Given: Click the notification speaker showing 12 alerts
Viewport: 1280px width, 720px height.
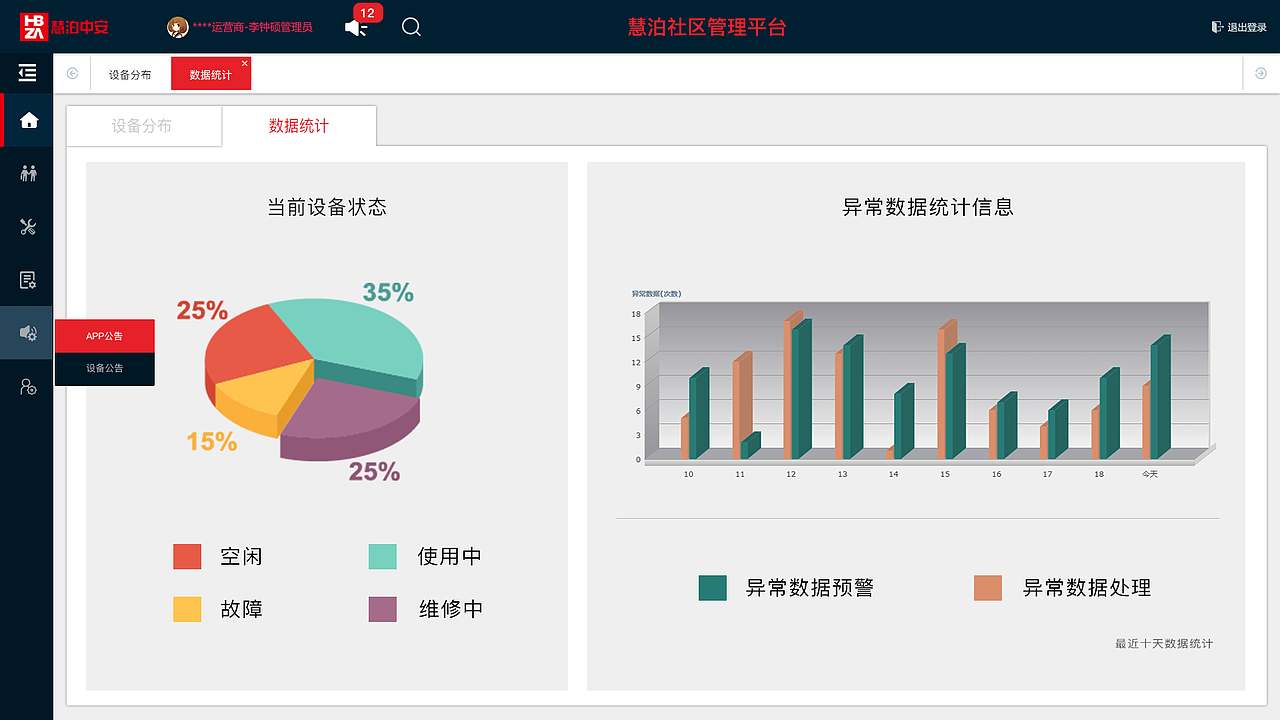Looking at the screenshot, I should [x=355, y=27].
